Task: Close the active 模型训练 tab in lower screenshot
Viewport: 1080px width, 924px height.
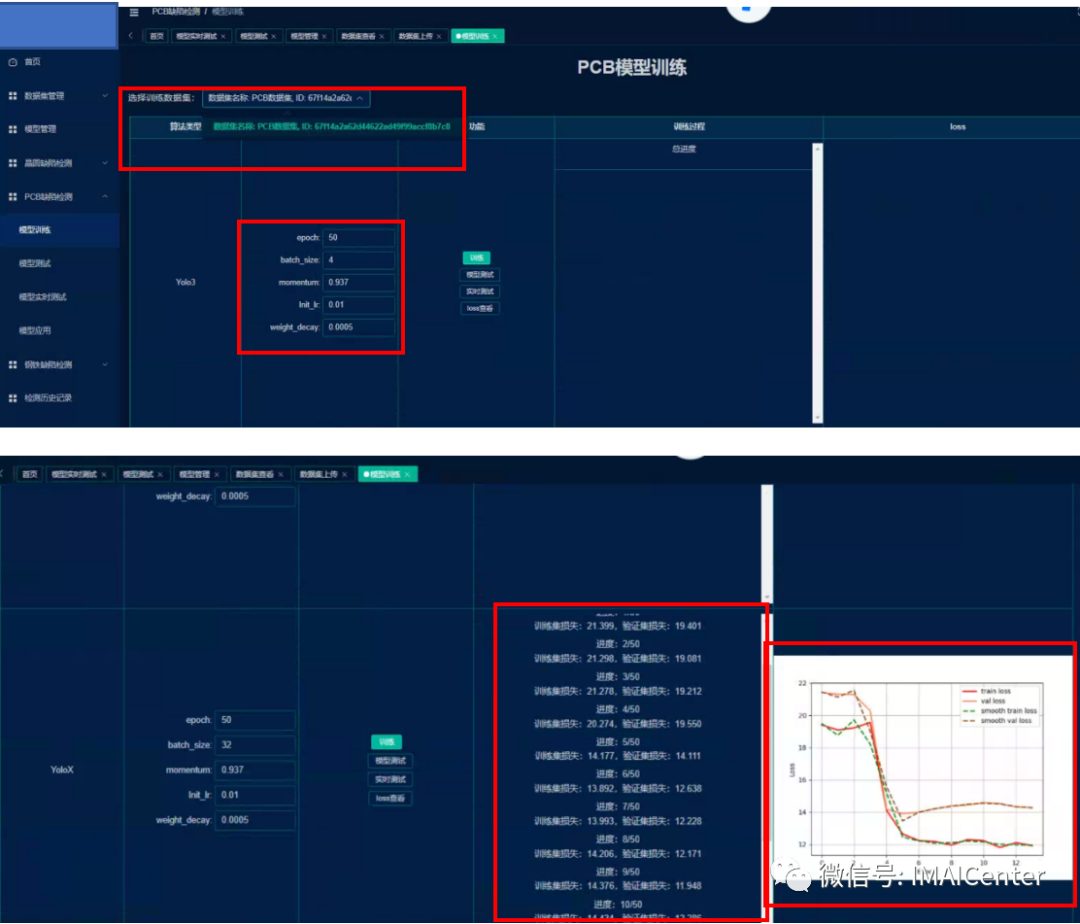Action: [407, 474]
